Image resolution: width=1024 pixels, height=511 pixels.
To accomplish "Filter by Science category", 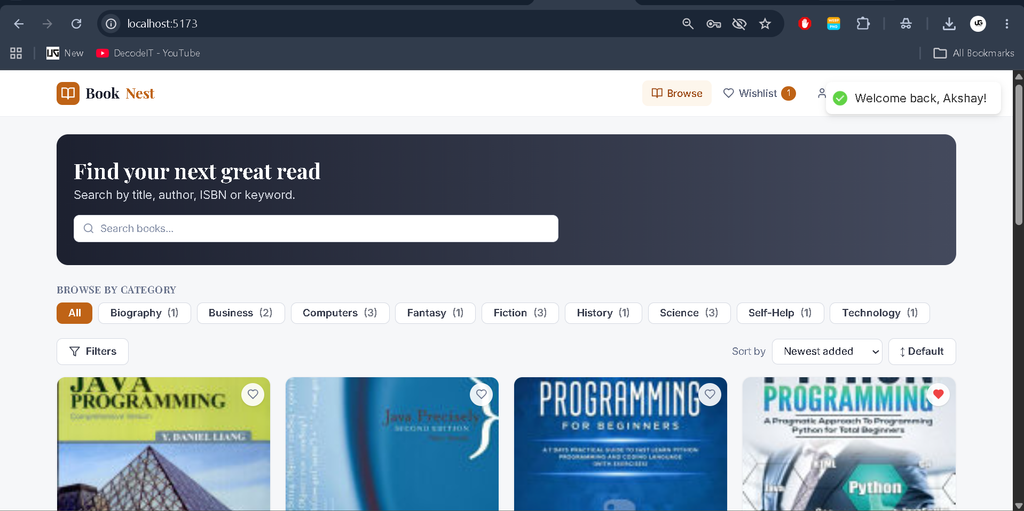I will 689,313.
